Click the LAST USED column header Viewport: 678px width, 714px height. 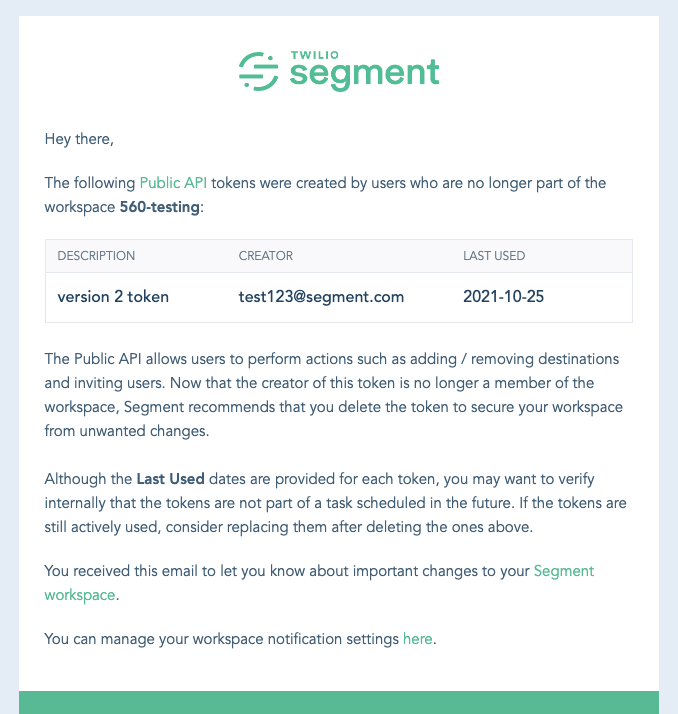(x=494, y=256)
